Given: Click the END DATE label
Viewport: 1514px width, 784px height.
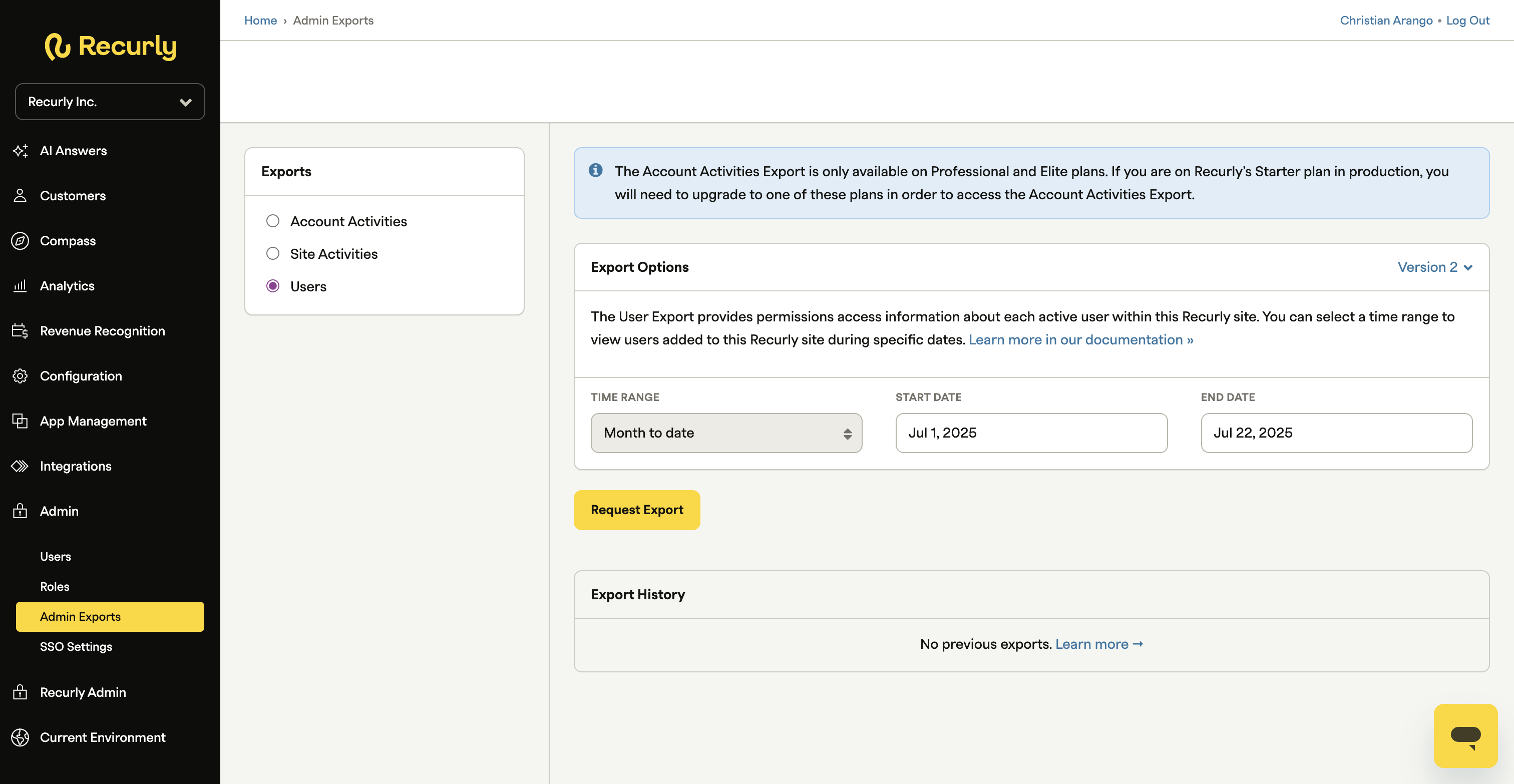Looking at the screenshot, I should [1228, 398].
